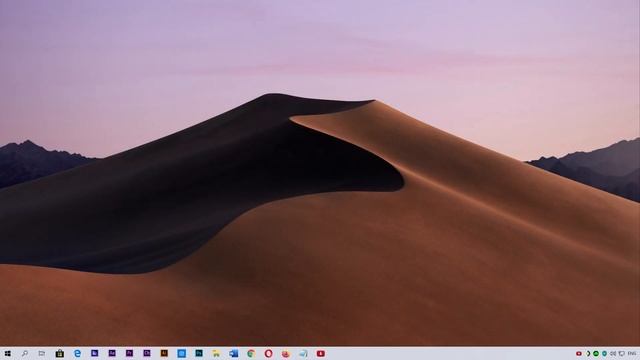Click dark crescent tray icon
This screenshot has width=640, height=360.
point(588,353)
